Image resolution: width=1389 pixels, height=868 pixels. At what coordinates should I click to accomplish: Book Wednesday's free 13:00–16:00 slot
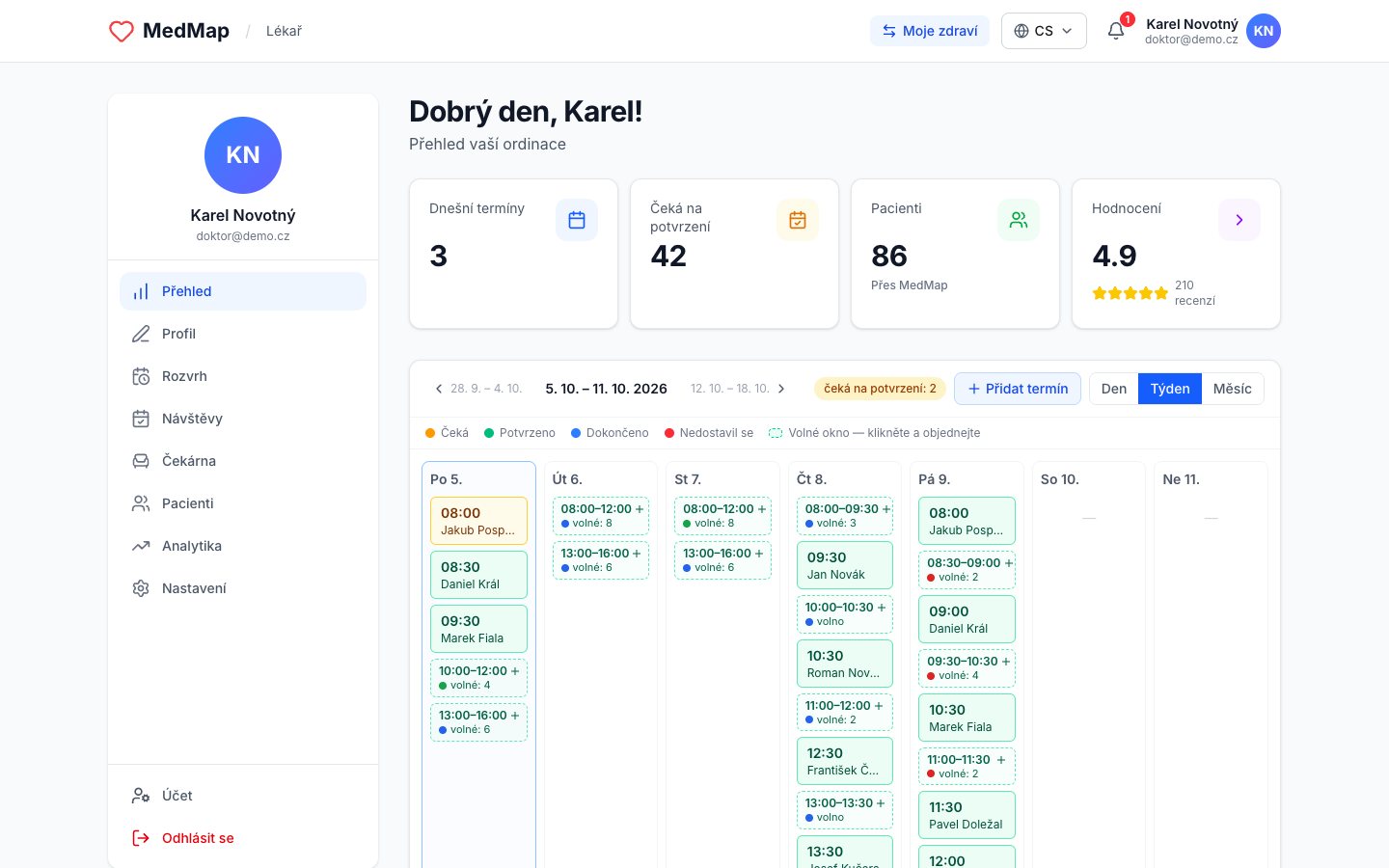[x=723, y=560]
